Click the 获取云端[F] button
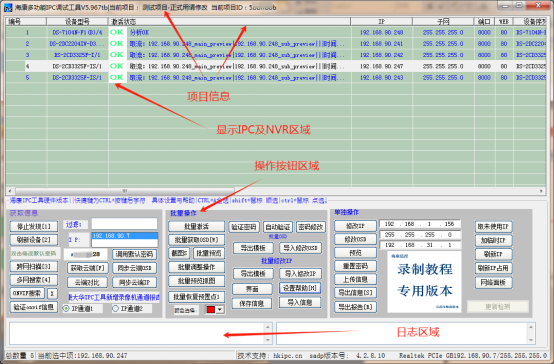The width and height of the screenshot is (554, 364). [x=87, y=268]
